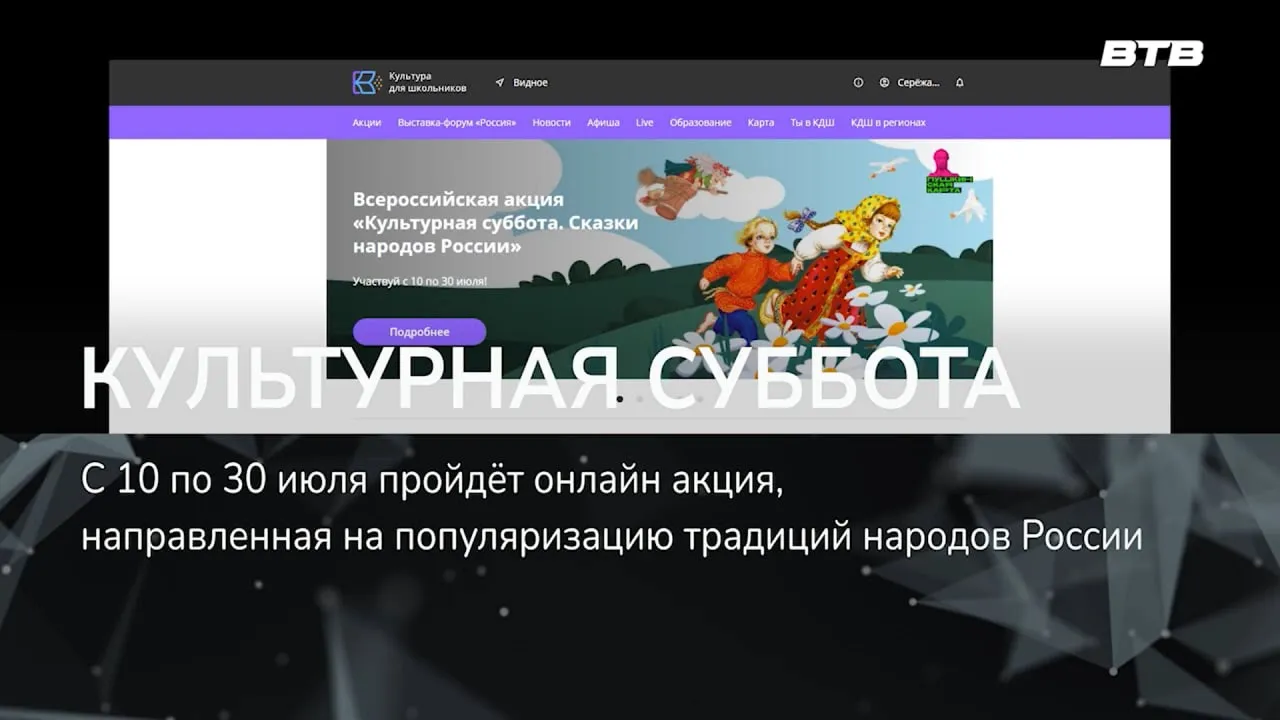Open the Афиша menu item
Viewport: 1280px width, 720px height.
603,122
